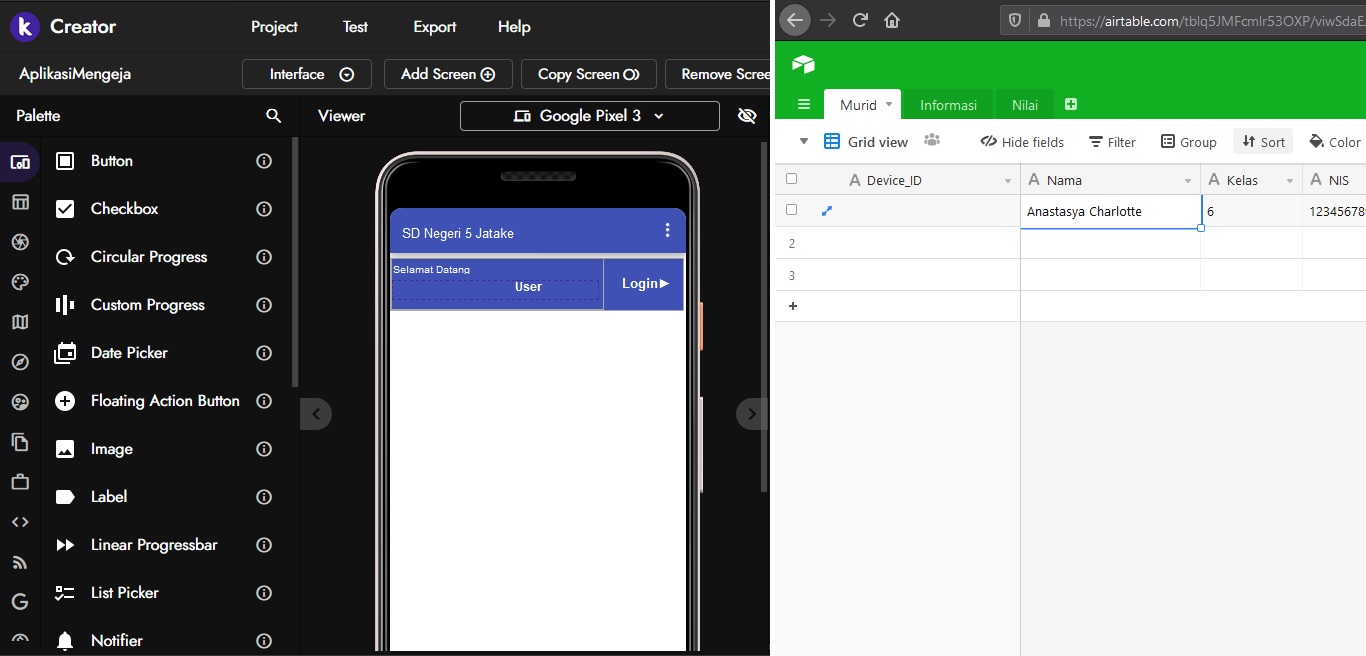Open the palette category with aperture icon

click(x=20, y=242)
